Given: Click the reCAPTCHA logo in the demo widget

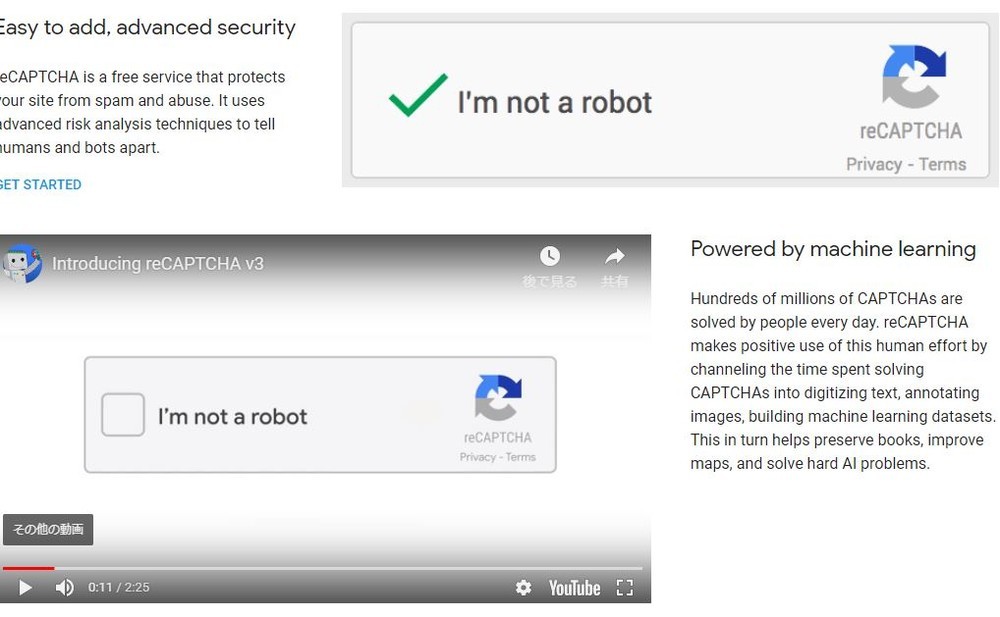Looking at the screenshot, I should coord(915,75).
